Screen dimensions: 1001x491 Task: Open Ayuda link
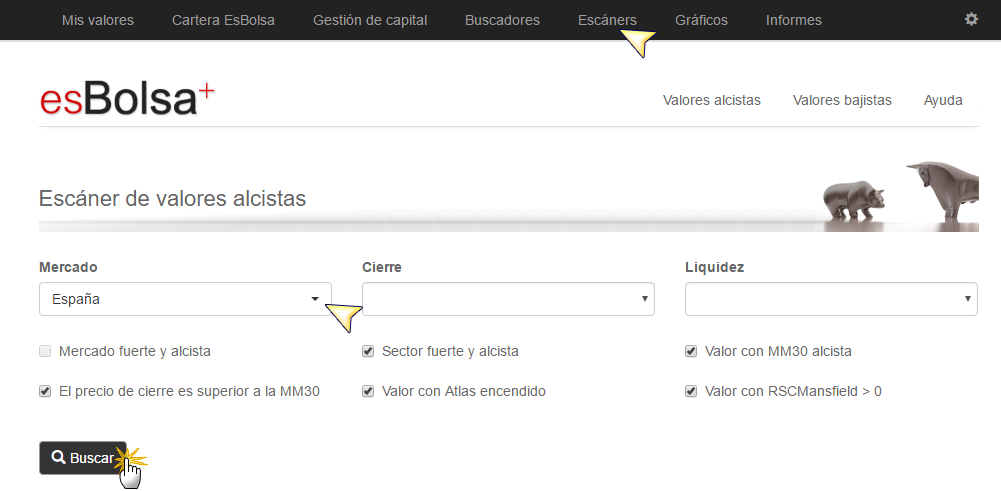pos(943,100)
